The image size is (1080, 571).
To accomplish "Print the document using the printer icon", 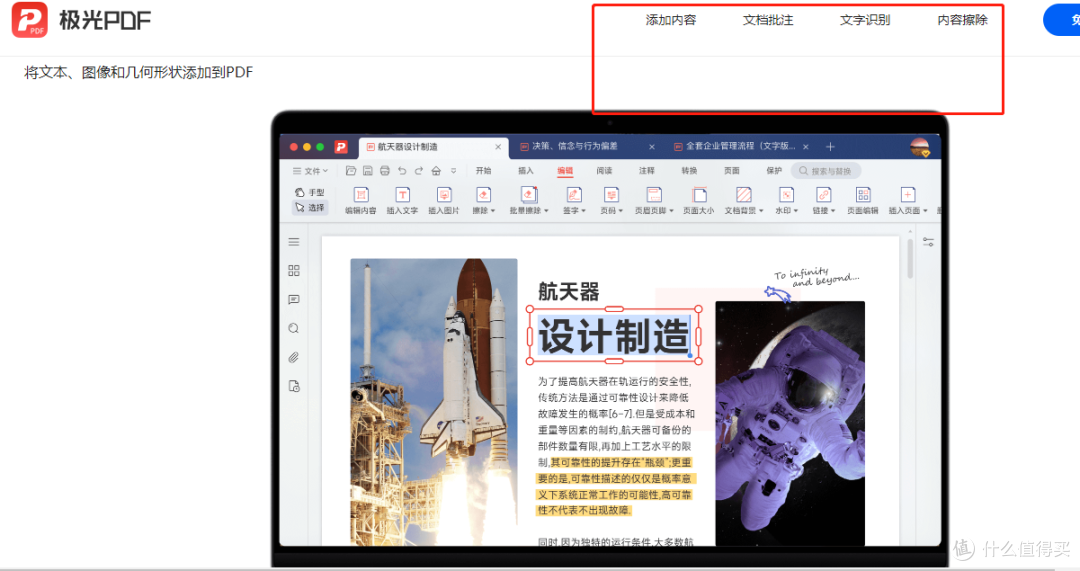I will click(x=385, y=170).
